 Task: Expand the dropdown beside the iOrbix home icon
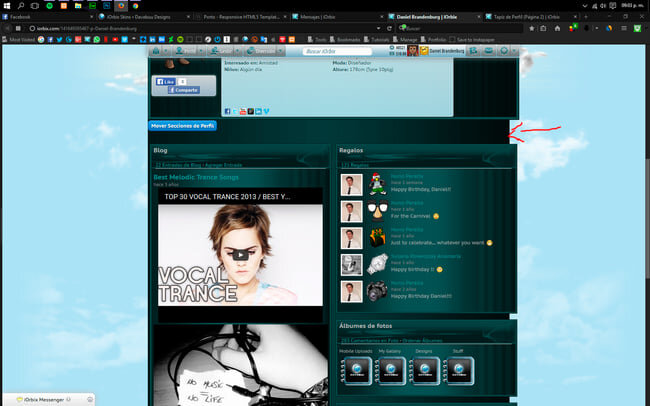[x=166, y=51]
